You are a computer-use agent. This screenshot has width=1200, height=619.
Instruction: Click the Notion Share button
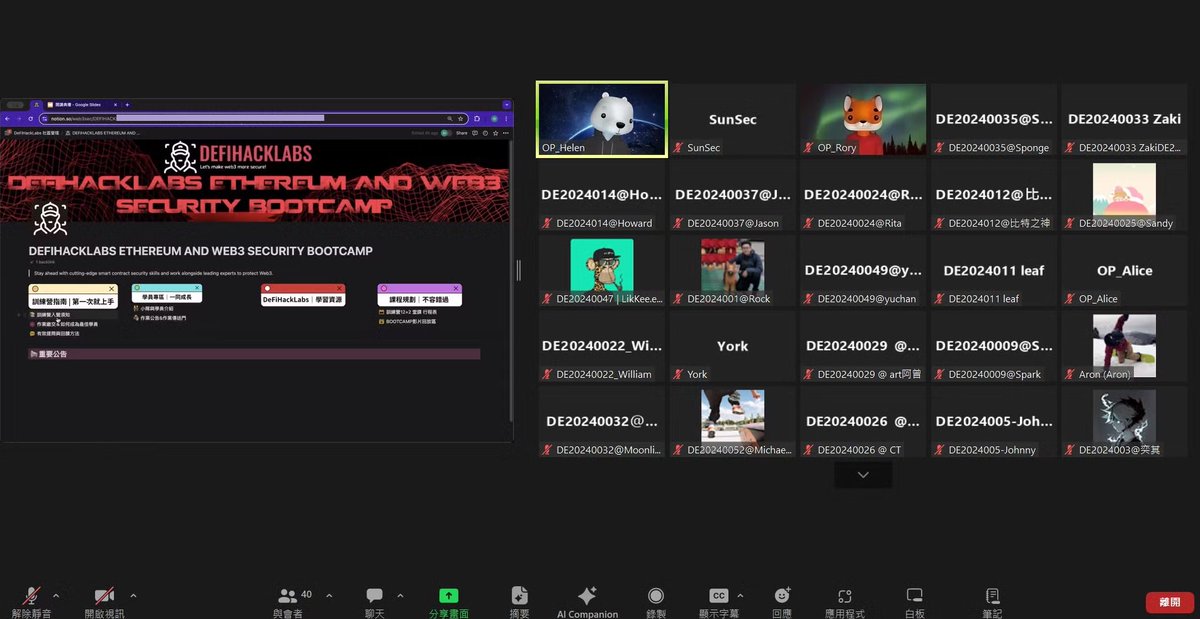pos(461,133)
